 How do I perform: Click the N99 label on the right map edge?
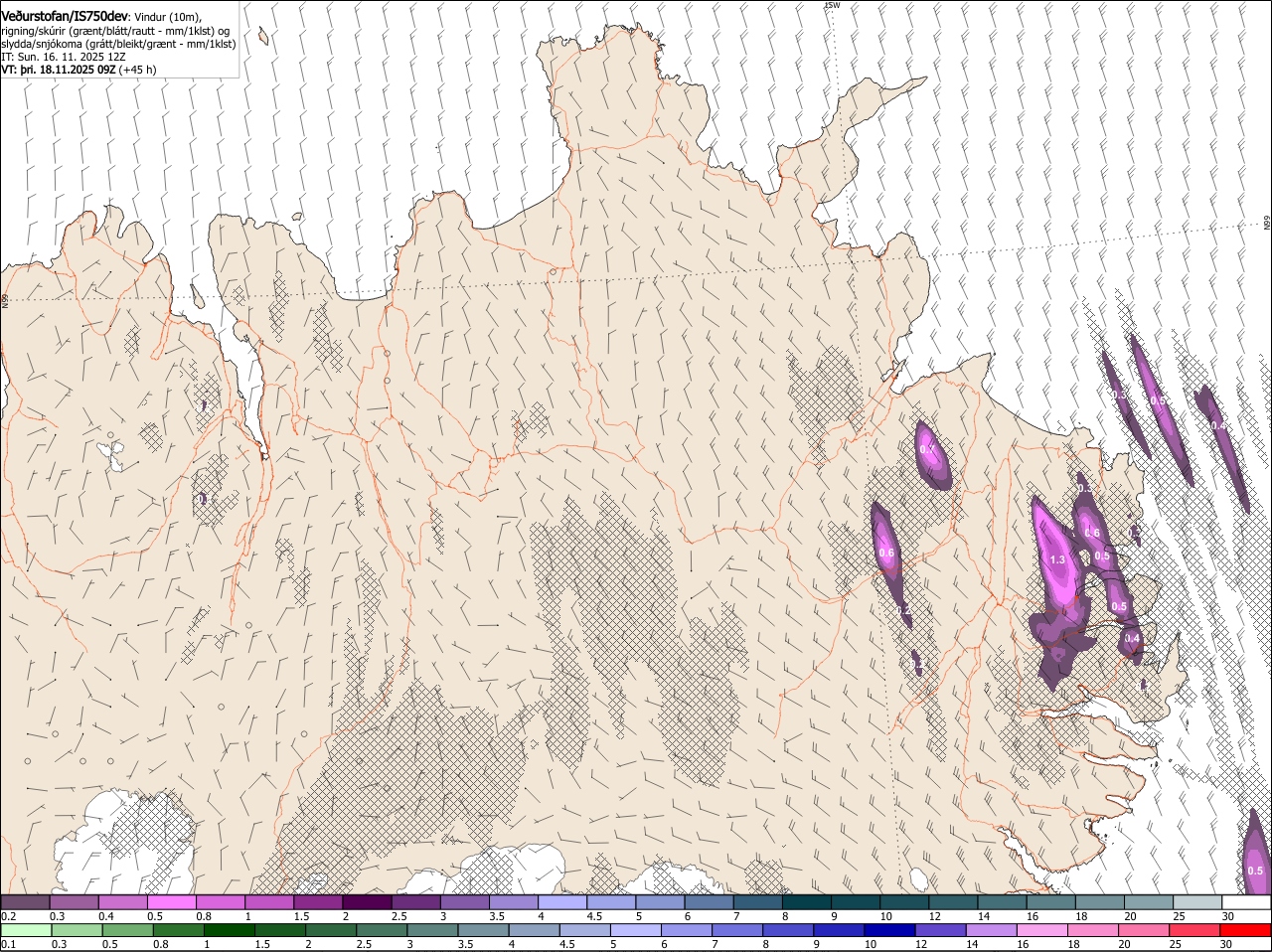click(1267, 224)
